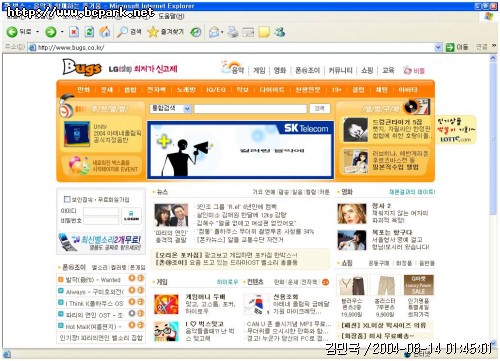Click the green Go arrow by address bar
This screenshot has width=500, height=361.
coord(450,47)
